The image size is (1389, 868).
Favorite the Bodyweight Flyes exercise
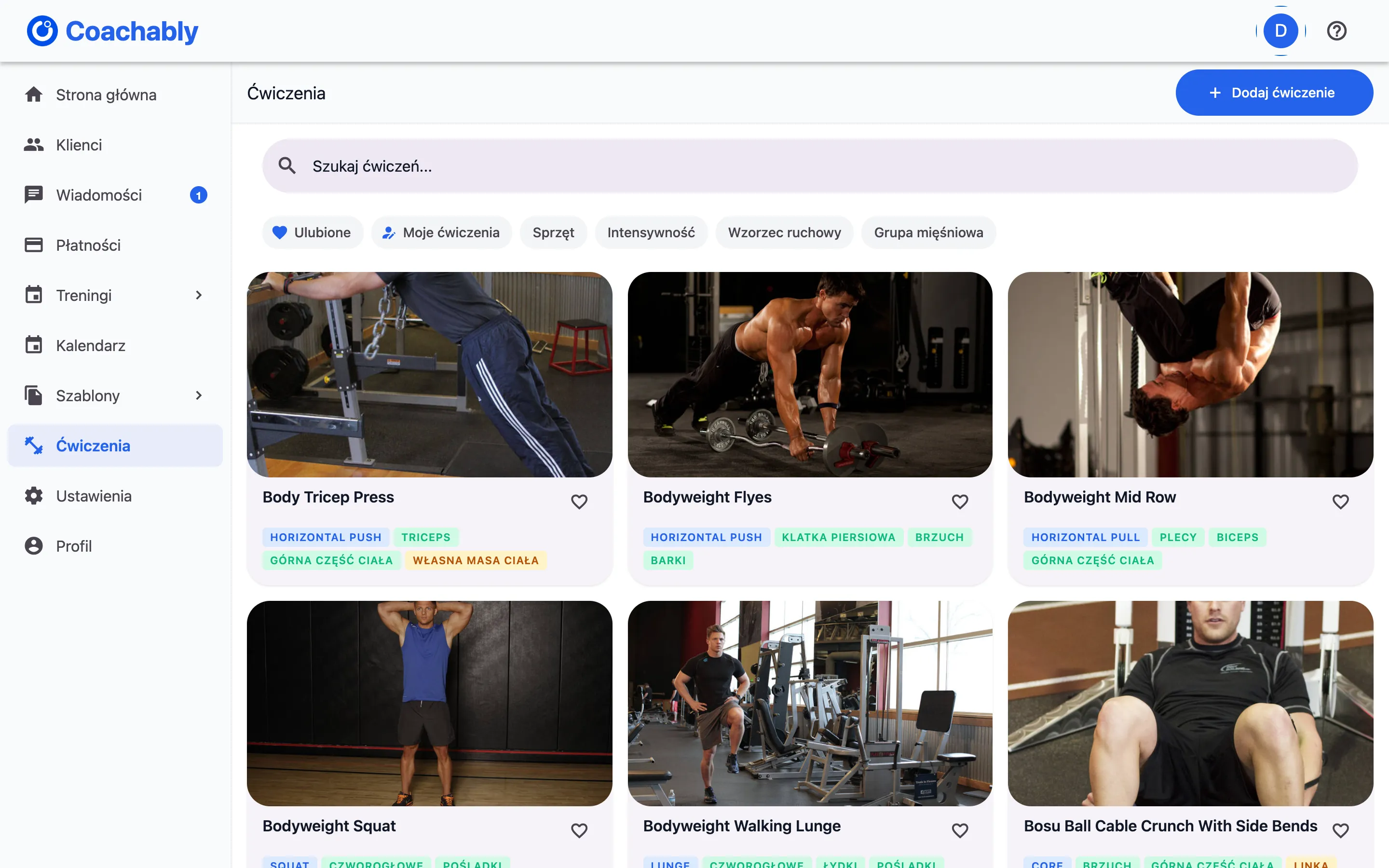[x=960, y=501]
